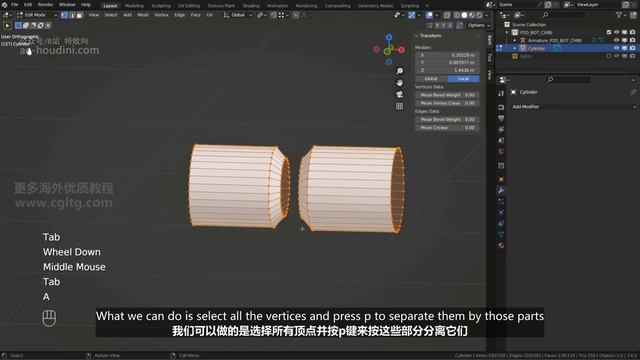The height and width of the screenshot is (360, 640).
Task: Click the zoom view magnifier icon
Action: tap(400, 71)
